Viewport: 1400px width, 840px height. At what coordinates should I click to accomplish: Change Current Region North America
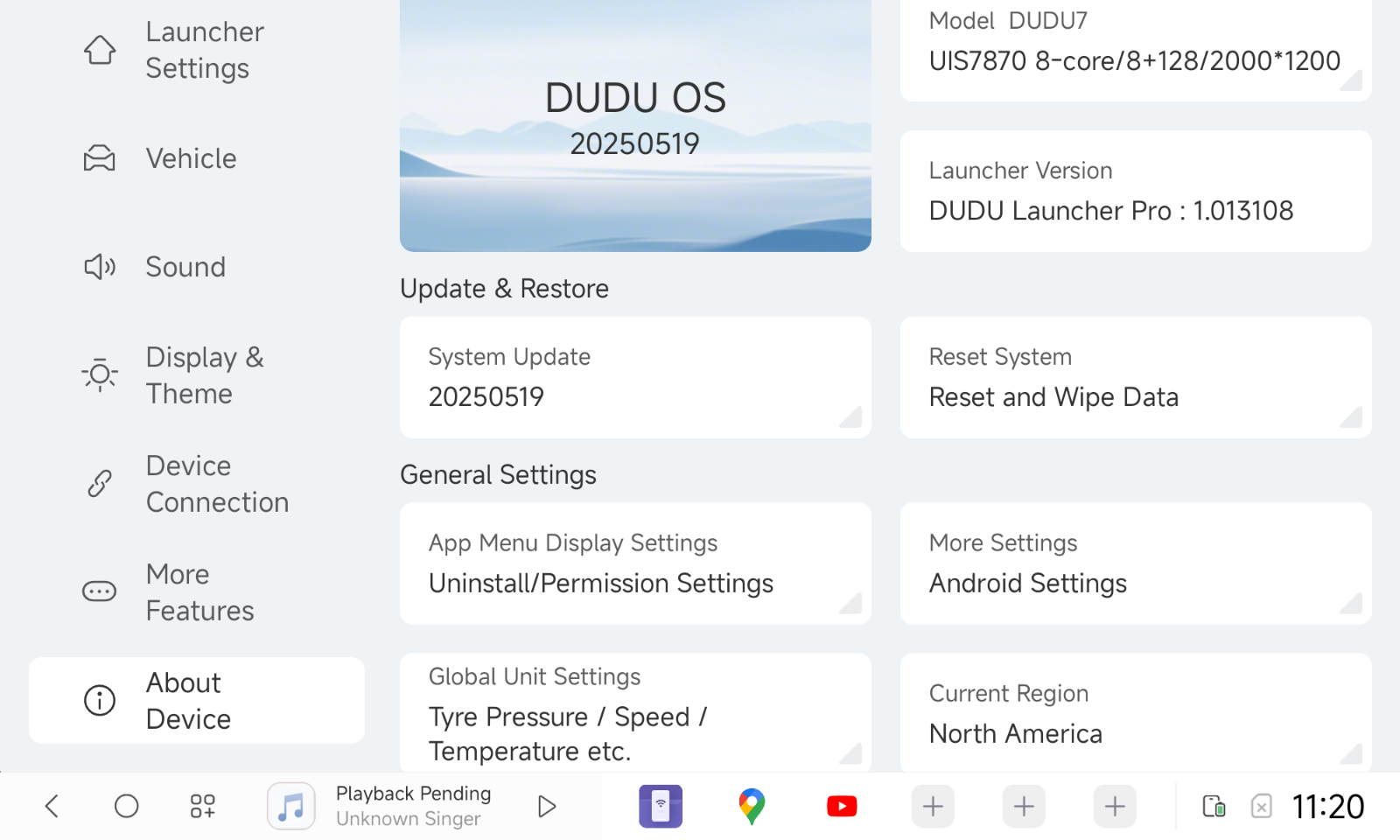[x=1136, y=713]
